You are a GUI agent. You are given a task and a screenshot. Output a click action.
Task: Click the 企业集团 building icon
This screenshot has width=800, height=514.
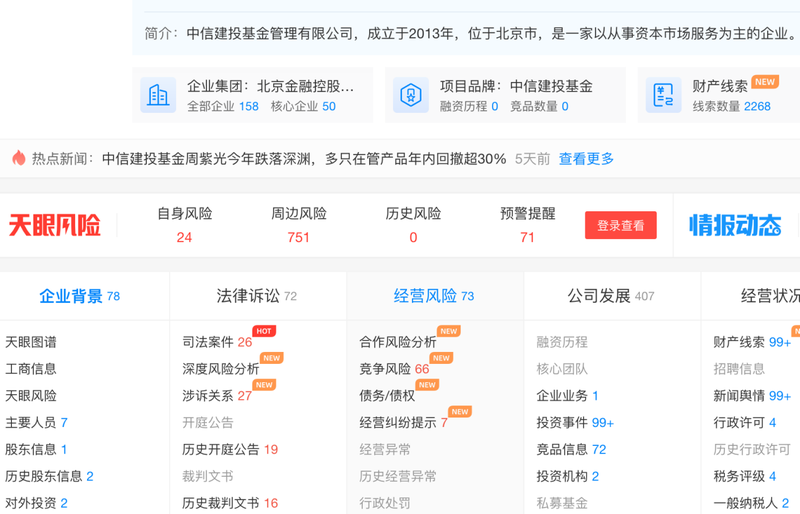[158, 95]
